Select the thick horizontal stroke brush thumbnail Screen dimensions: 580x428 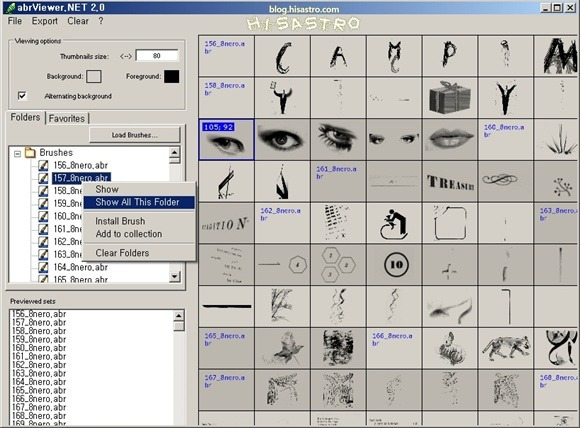(x=226, y=307)
